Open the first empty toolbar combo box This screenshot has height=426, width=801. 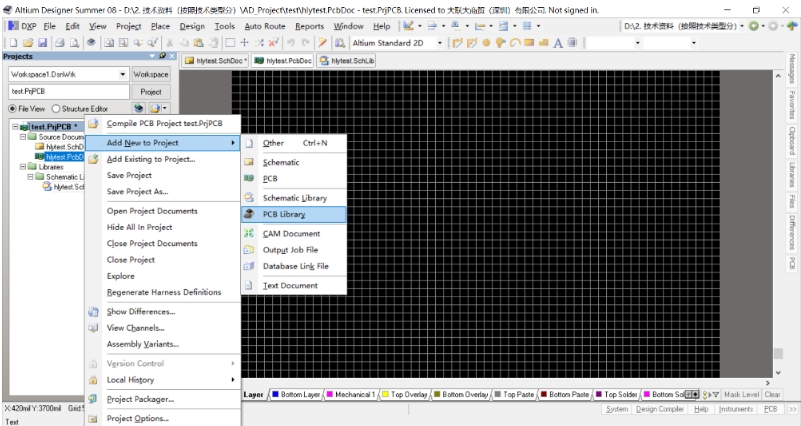point(638,43)
